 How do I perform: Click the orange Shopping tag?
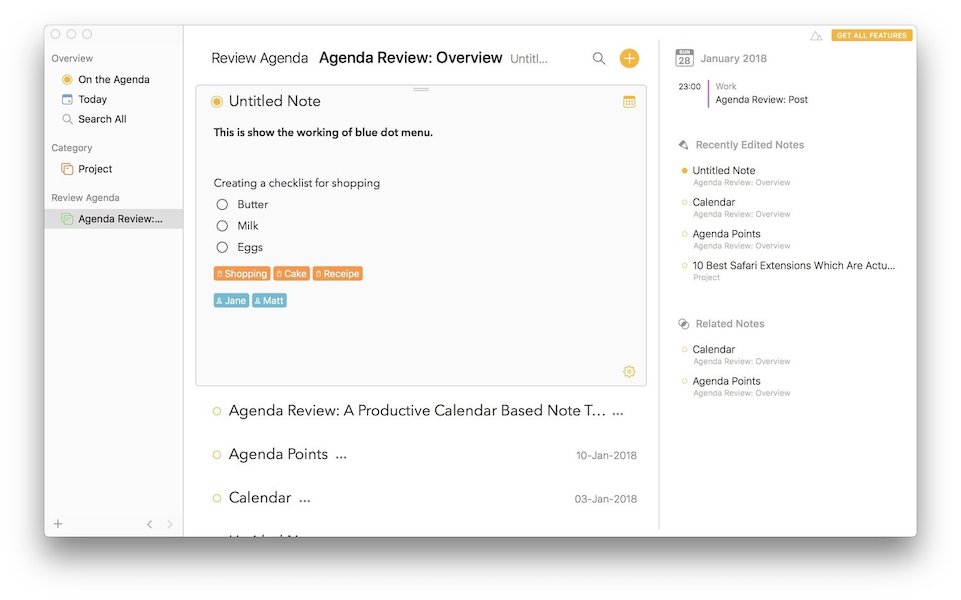242,274
